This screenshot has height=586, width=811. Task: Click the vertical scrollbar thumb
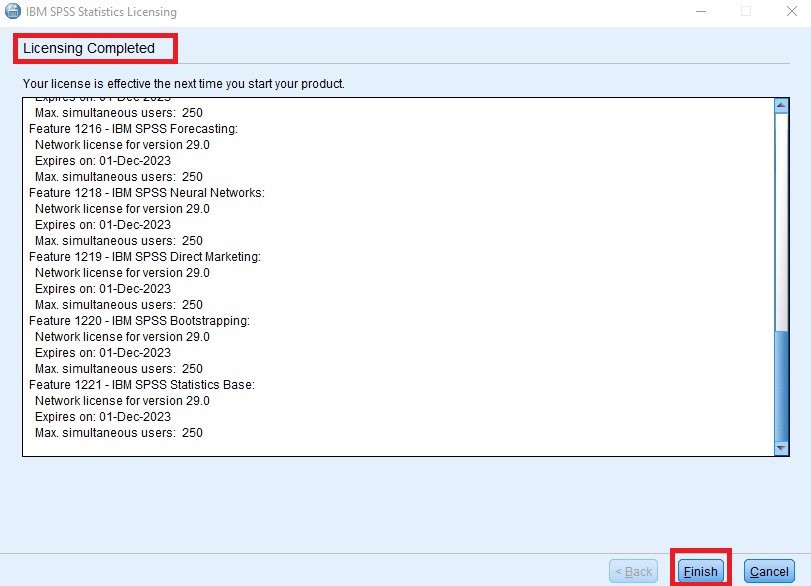pos(781,385)
